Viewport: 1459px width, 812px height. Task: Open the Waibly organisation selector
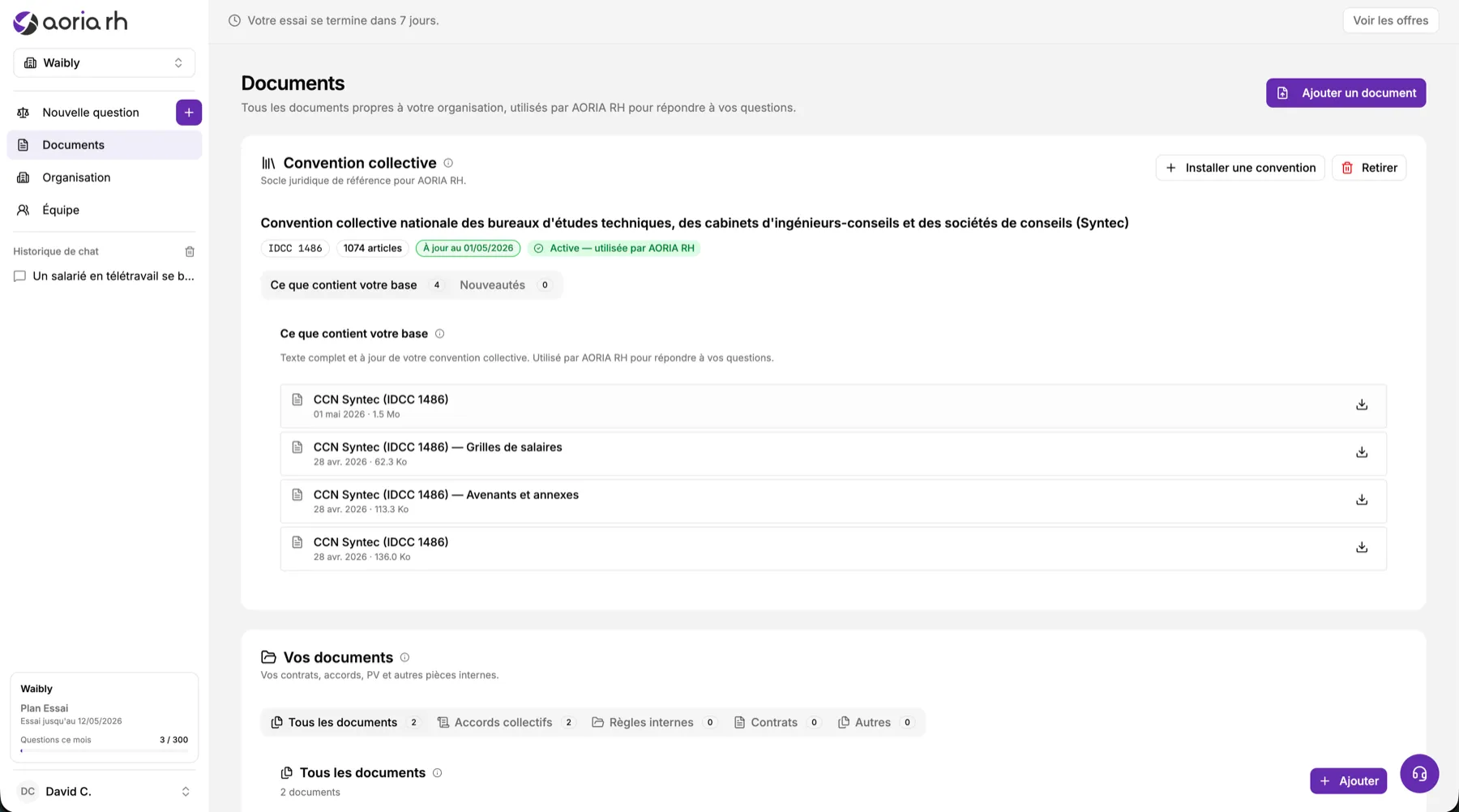(104, 63)
